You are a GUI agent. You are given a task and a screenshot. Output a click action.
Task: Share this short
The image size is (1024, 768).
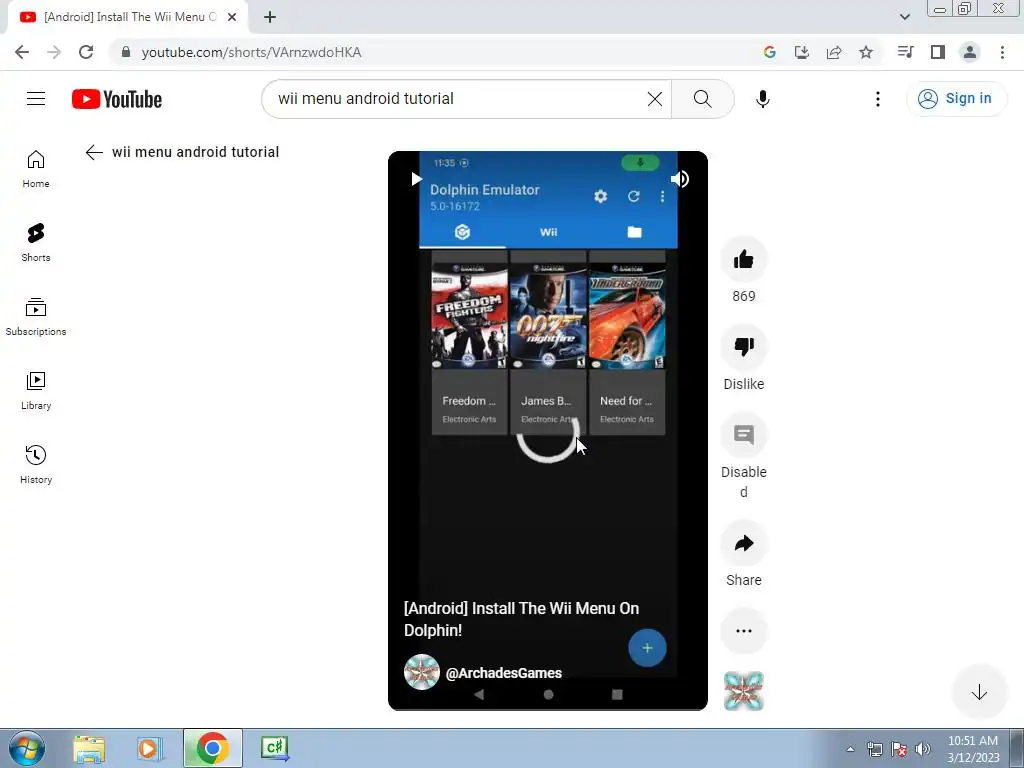tap(744, 543)
